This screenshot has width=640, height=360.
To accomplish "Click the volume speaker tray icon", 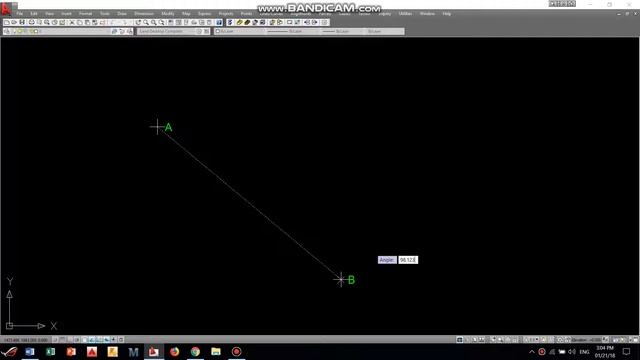I will 572,352.
